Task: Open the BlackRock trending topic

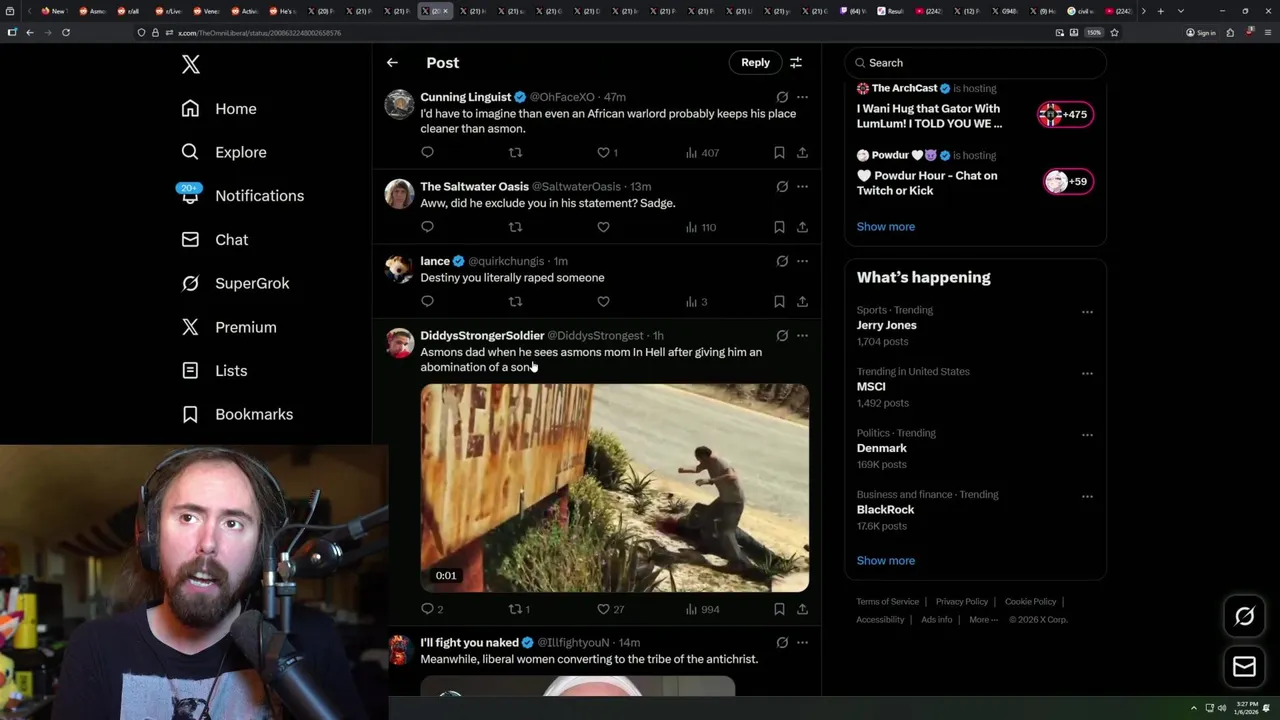Action: tap(885, 510)
